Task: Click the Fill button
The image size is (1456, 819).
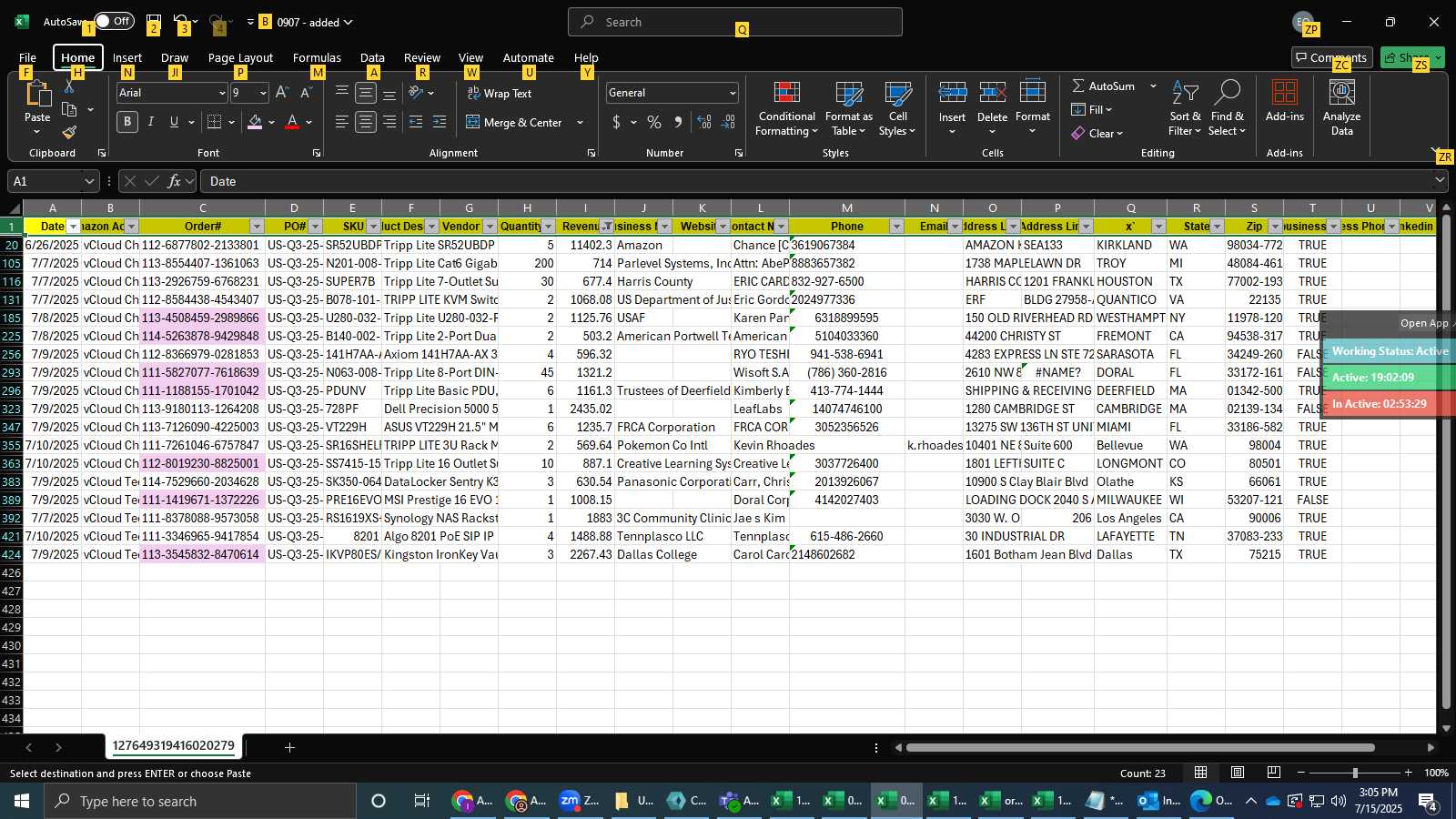Action: (x=1092, y=110)
